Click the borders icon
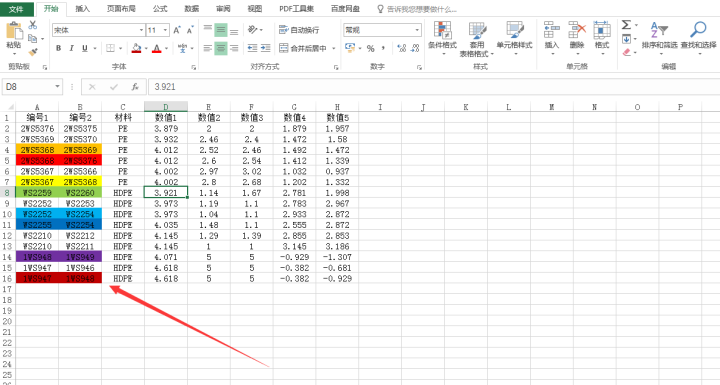720x385 pixels. pos(110,48)
